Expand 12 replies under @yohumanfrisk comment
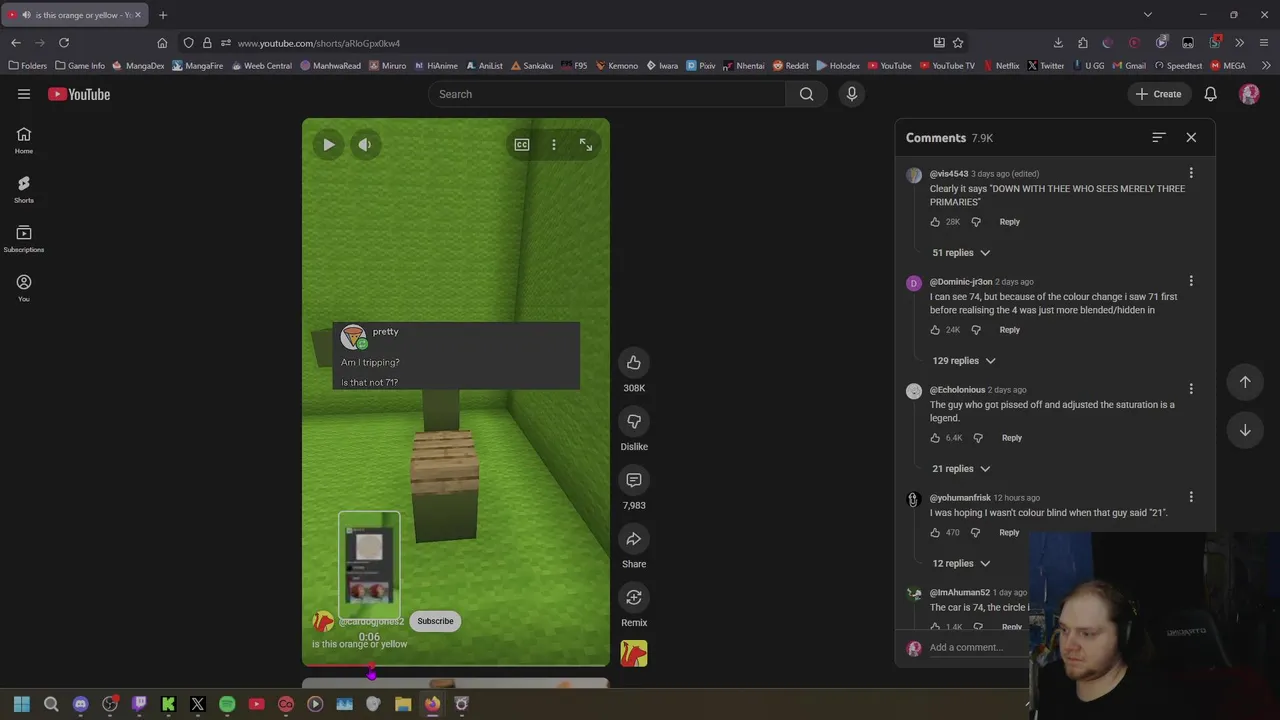The width and height of the screenshot is (1280, 720). click(961, 564)
